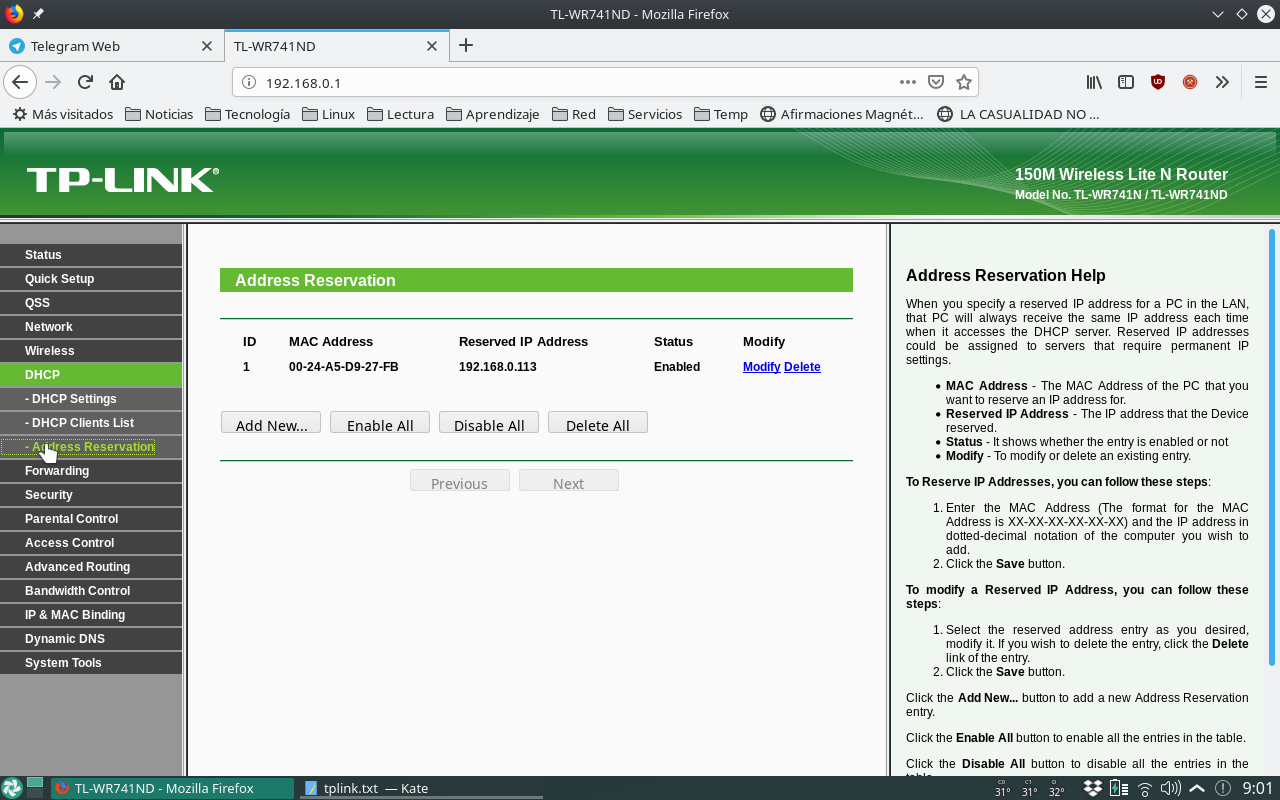Image resolution: width=1280 pixels, height=800 pixels.
Task: Open the Lectura bookmarks folder
Action: point(400,114)
